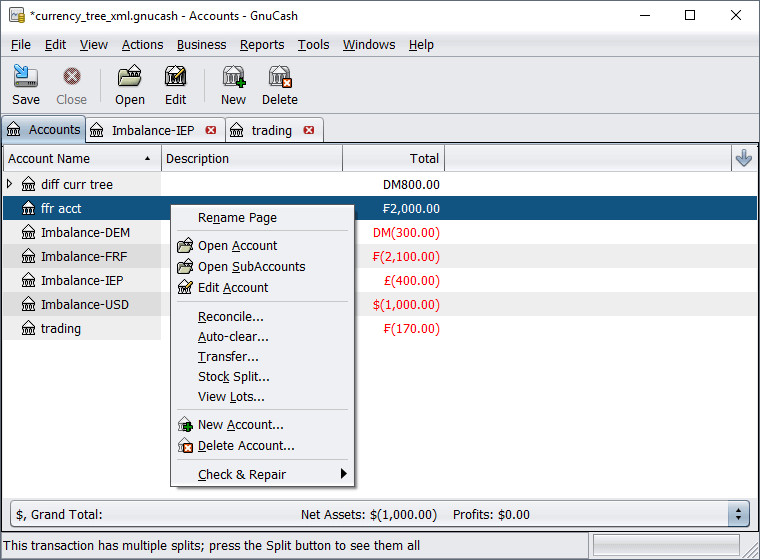Sort by the Account Name column header
The width and height of the screenshot is (760, 560).
(70, 158)
